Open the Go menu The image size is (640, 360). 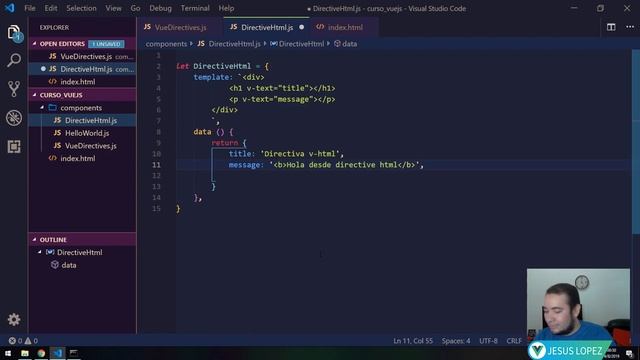(x=135, y=8)
